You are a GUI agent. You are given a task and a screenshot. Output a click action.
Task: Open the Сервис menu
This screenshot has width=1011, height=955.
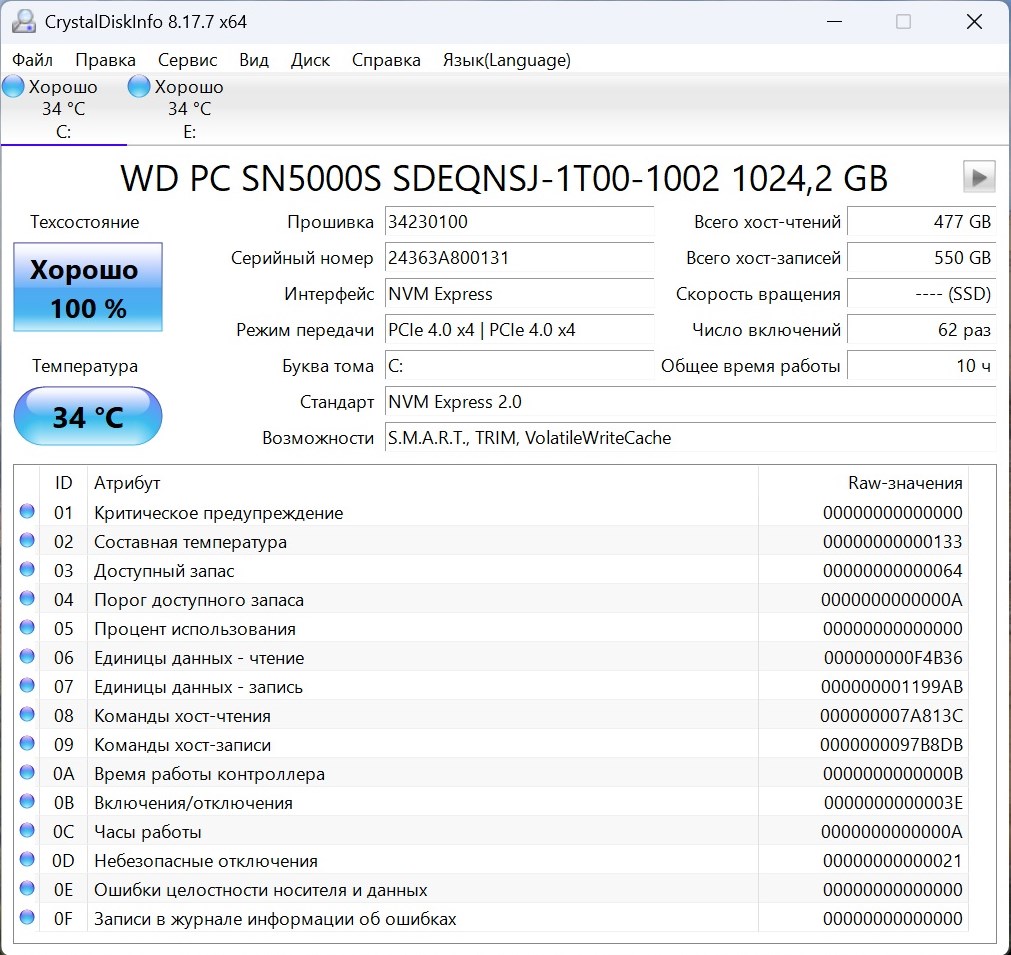pyautogui.click(x=188, y=60)
